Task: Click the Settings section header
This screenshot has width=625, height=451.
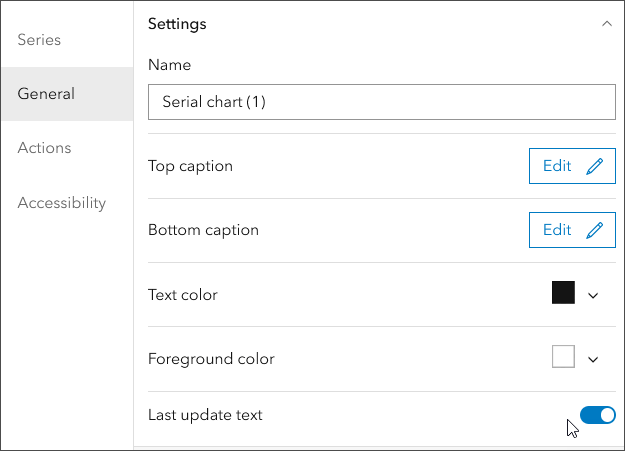Action: click(177, 24)
